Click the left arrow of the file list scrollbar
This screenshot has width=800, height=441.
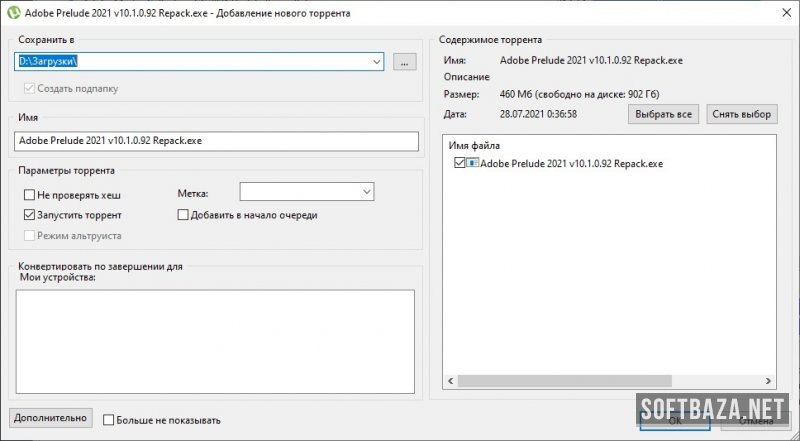coord(449,381)
